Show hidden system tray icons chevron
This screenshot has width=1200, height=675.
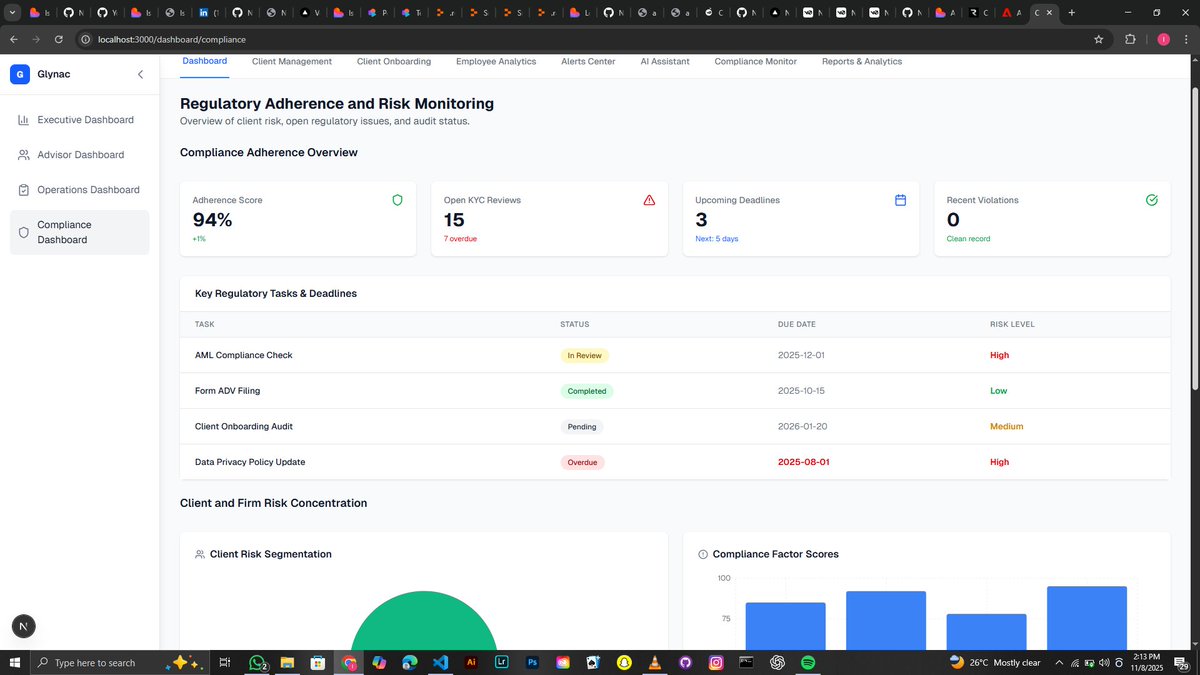pyautogui.click(x=1059, y=662)
